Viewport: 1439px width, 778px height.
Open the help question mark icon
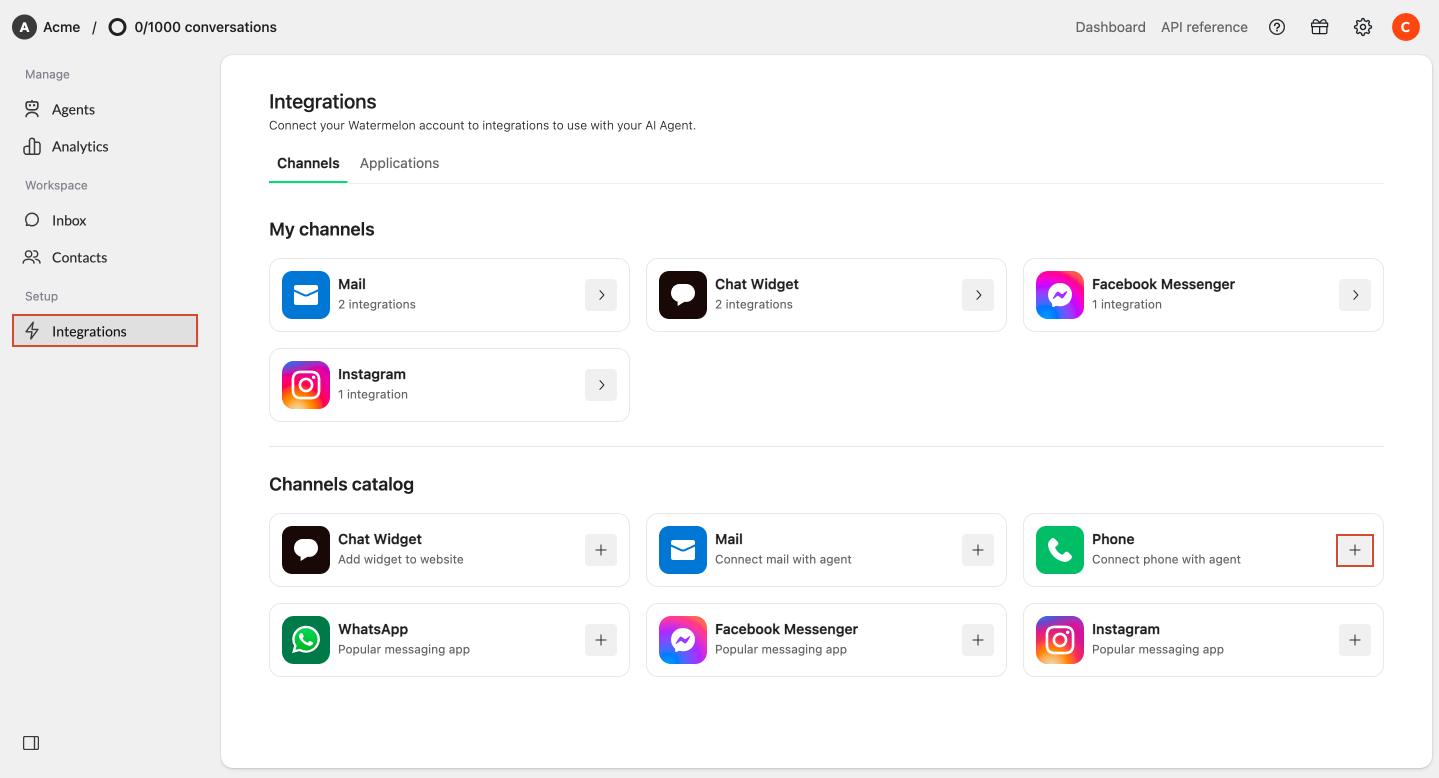tap(1277, 27)
